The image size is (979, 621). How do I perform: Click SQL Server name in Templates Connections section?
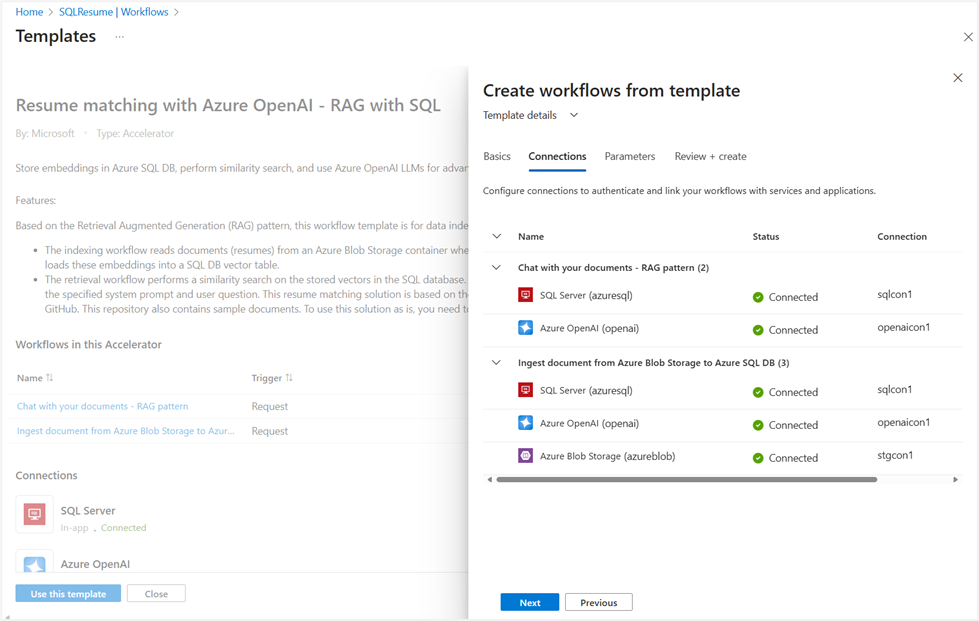pyautogui.click(x=88, y=511)
